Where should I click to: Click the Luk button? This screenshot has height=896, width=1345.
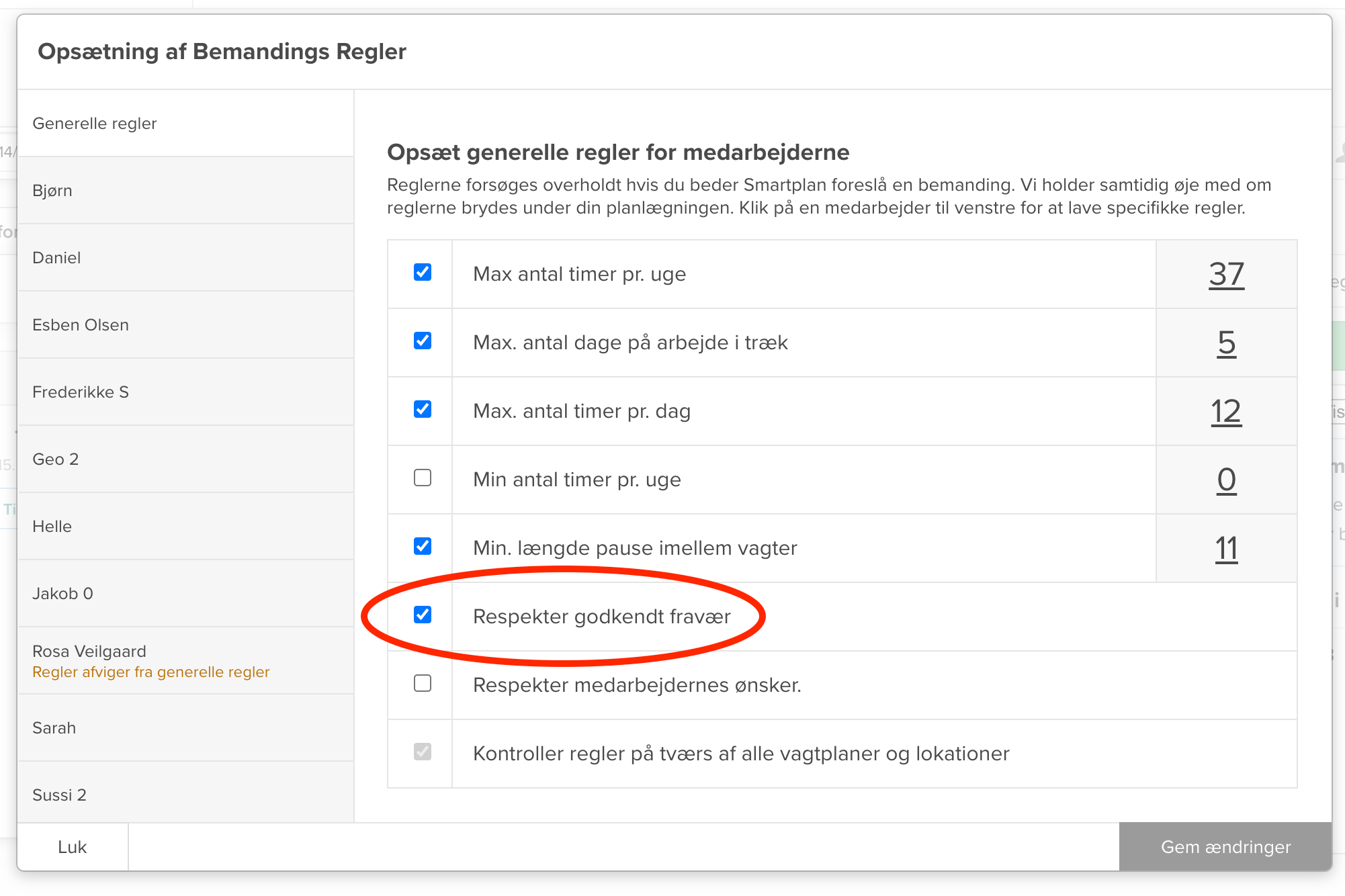(73, 847)
